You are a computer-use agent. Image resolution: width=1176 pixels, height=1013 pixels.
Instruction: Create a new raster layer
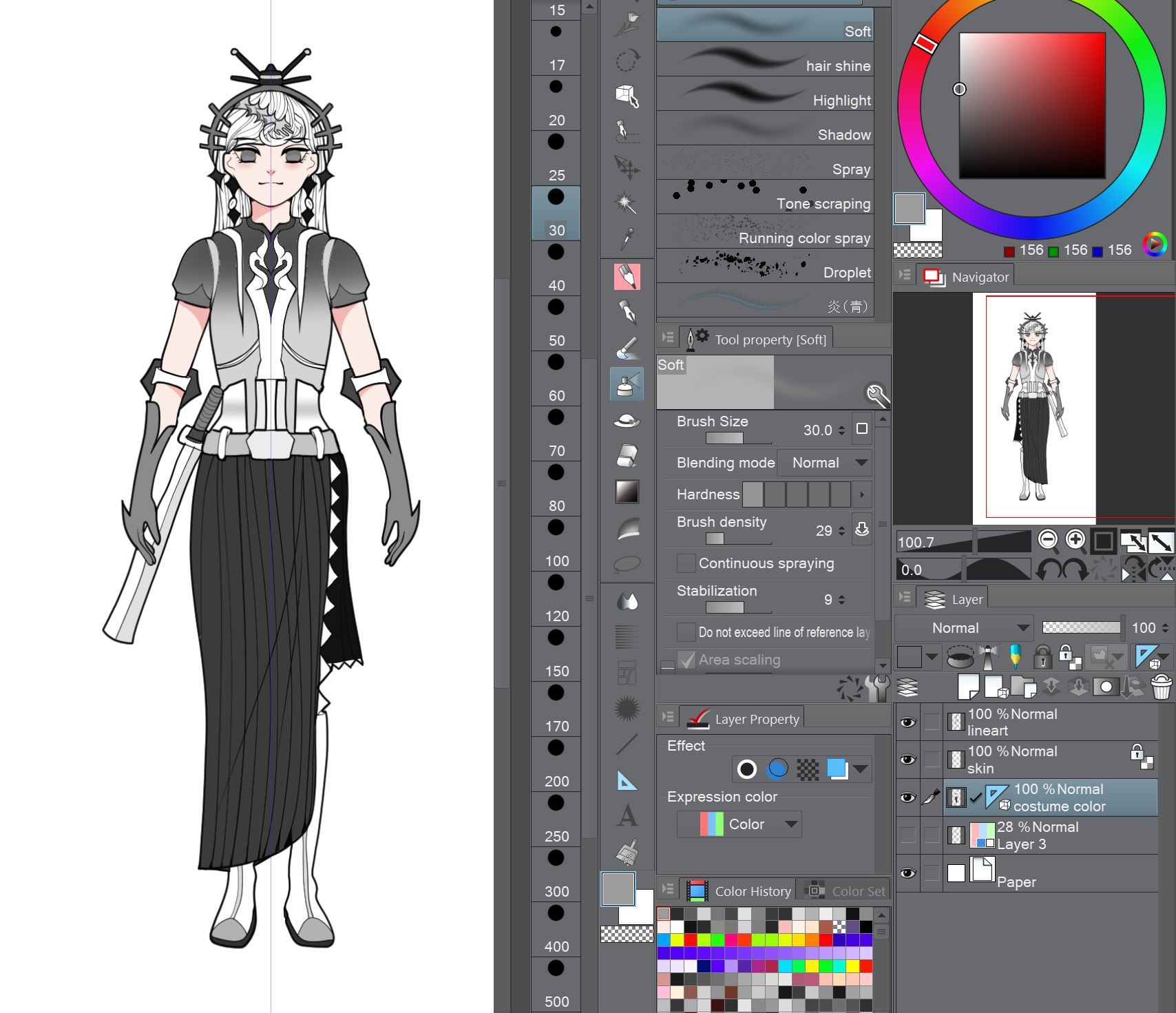pos(968,687)
